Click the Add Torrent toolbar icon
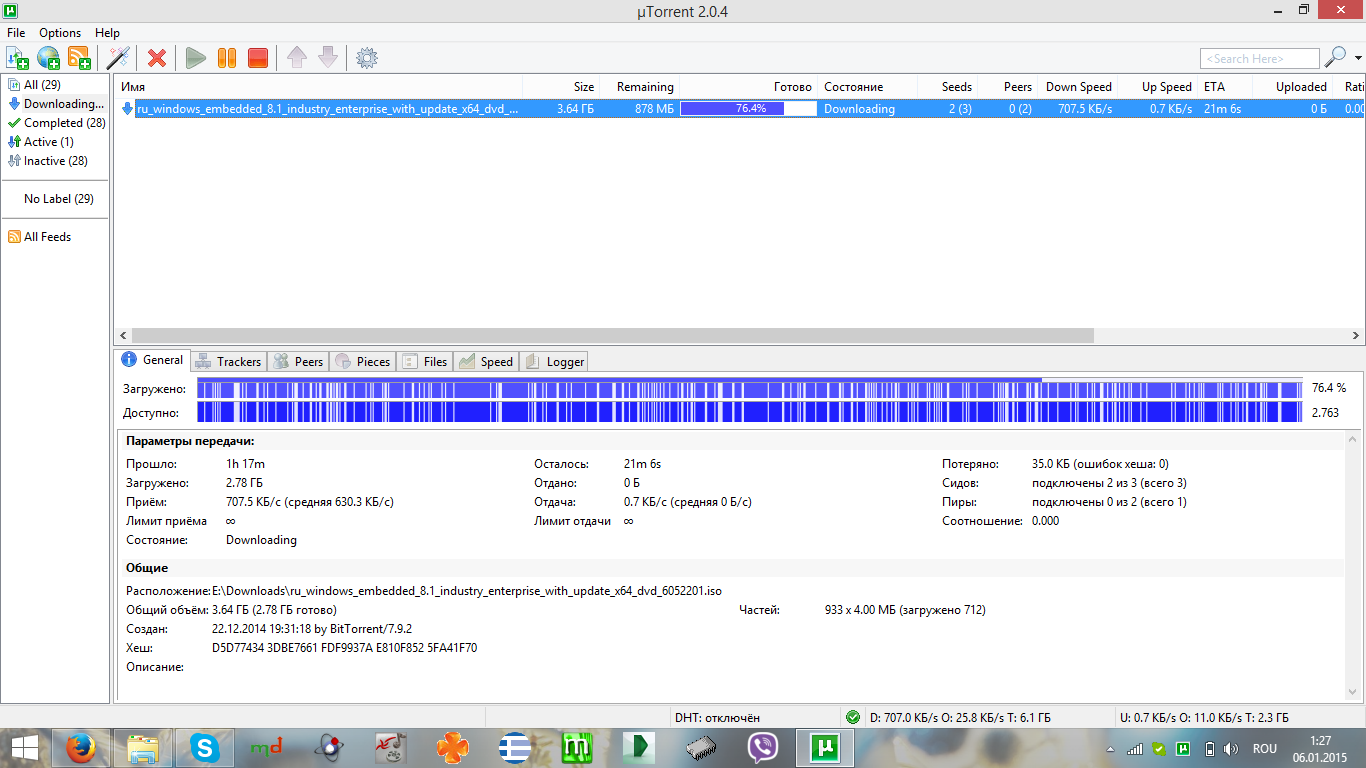The height and width of the screenshot is (768, 1366). [17, 58]
